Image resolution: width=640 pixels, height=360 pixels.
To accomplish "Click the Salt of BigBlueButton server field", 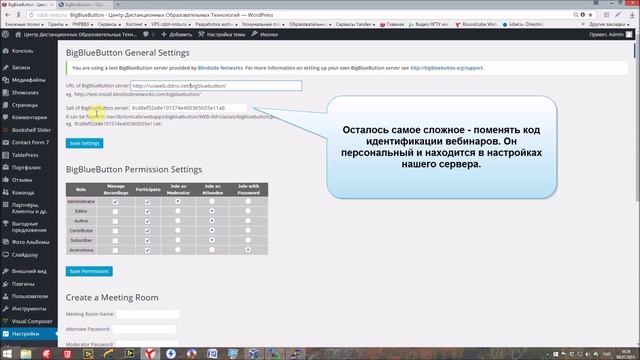I will [x=189, y=108].
